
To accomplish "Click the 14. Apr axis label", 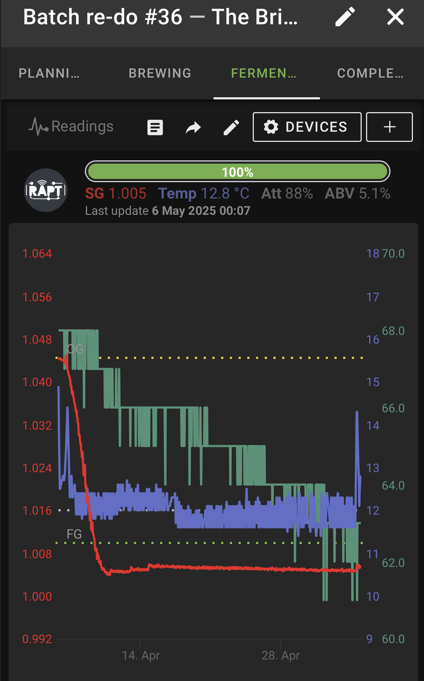I will [141, 655].
